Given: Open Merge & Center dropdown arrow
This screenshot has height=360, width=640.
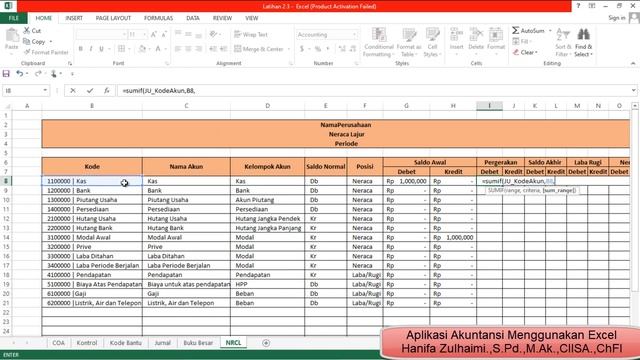Looking at the screenshot, I should click(x=289, y=49).
